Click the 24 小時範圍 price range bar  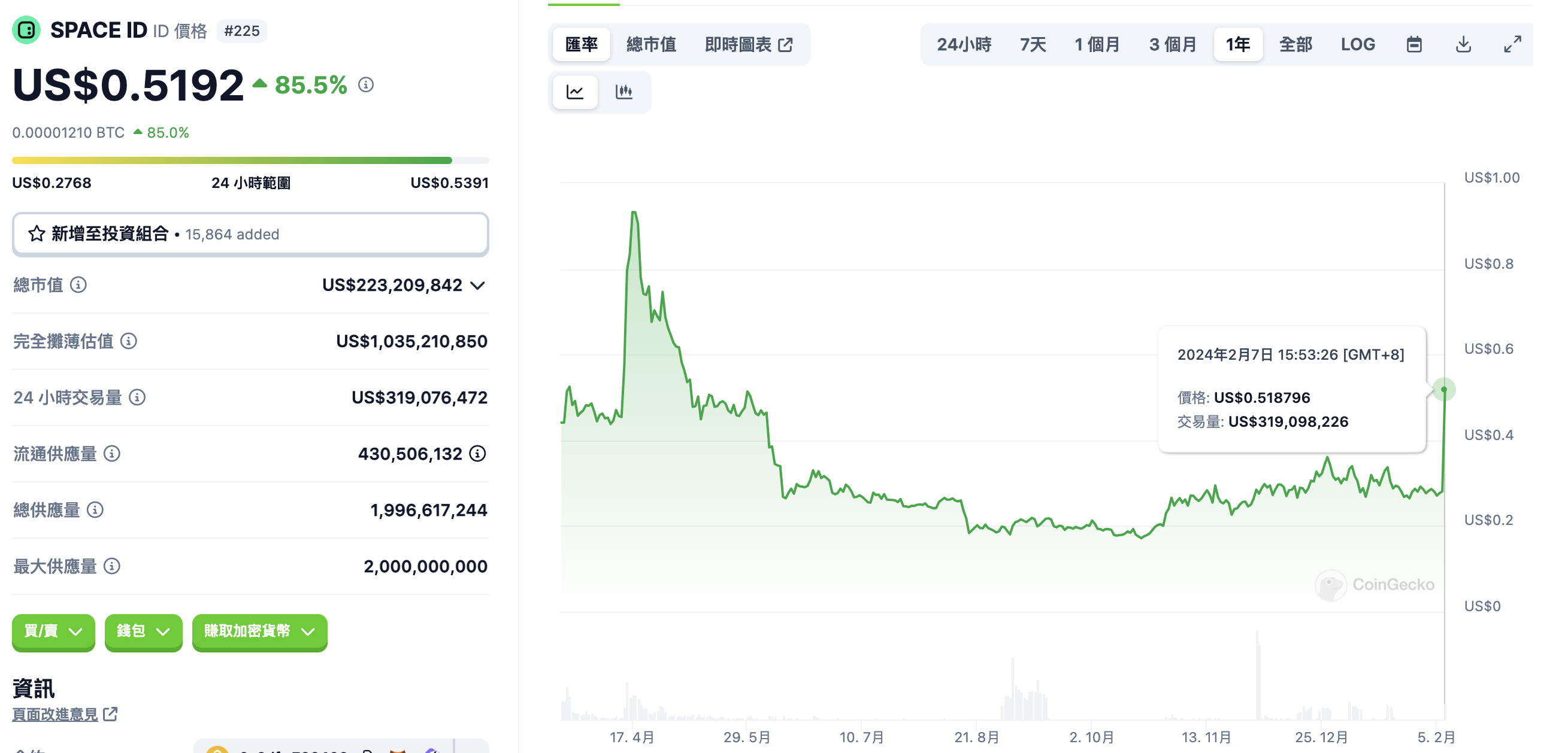pyautogui.click(x=250, y=160)
